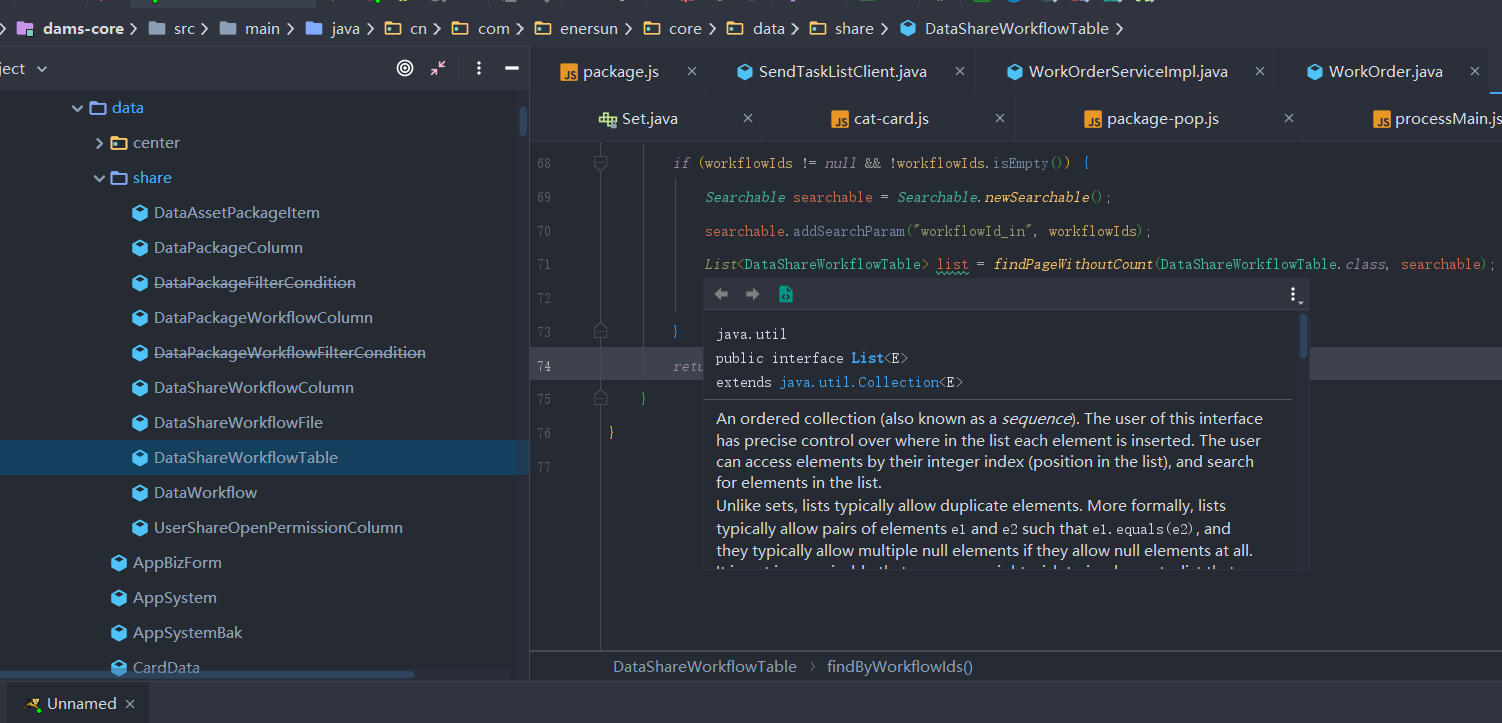This screenshot has height=723, width=1502.
Task: Select UserShareOpenPermissionColumn in tree
Action: pos(278,528)
